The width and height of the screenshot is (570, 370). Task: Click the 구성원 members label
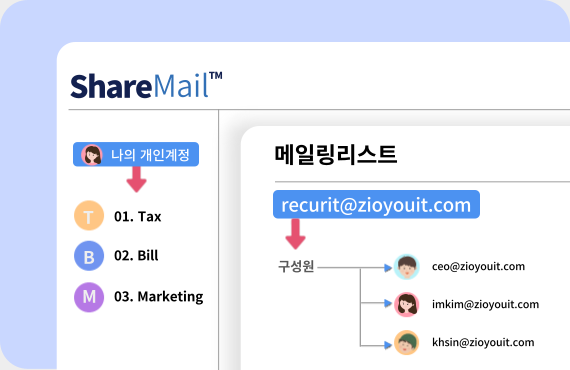[296, 266]
